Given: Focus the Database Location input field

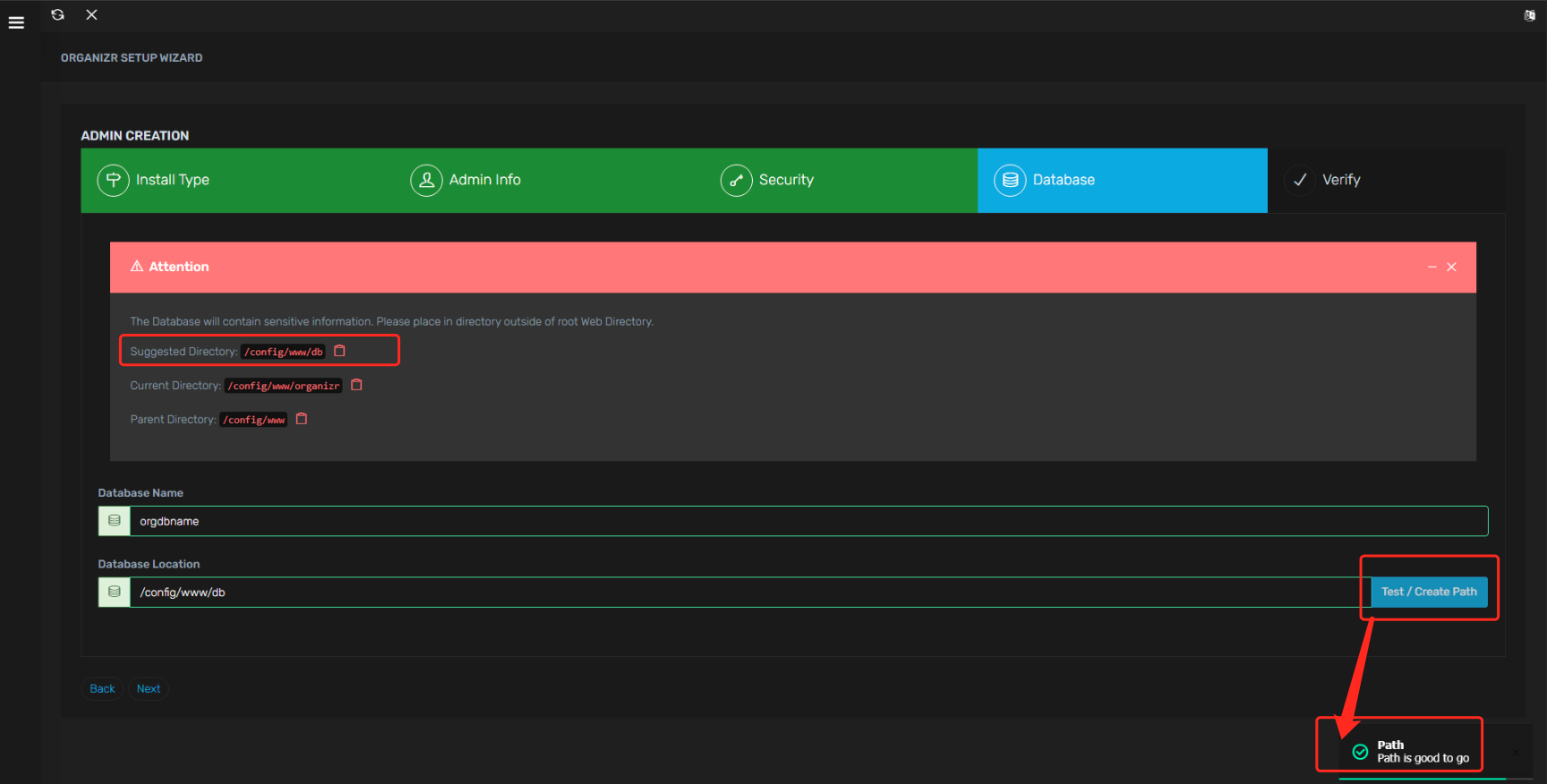Looking at the screenshot, I should click(x=750, y=592).
